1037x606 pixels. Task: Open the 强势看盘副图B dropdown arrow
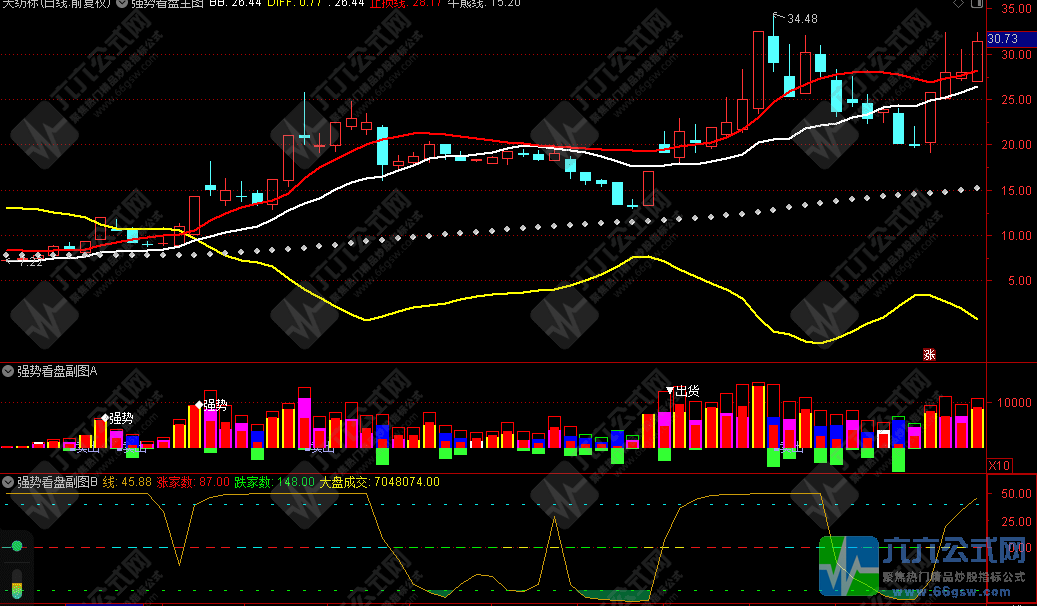[x=8, y=482]
